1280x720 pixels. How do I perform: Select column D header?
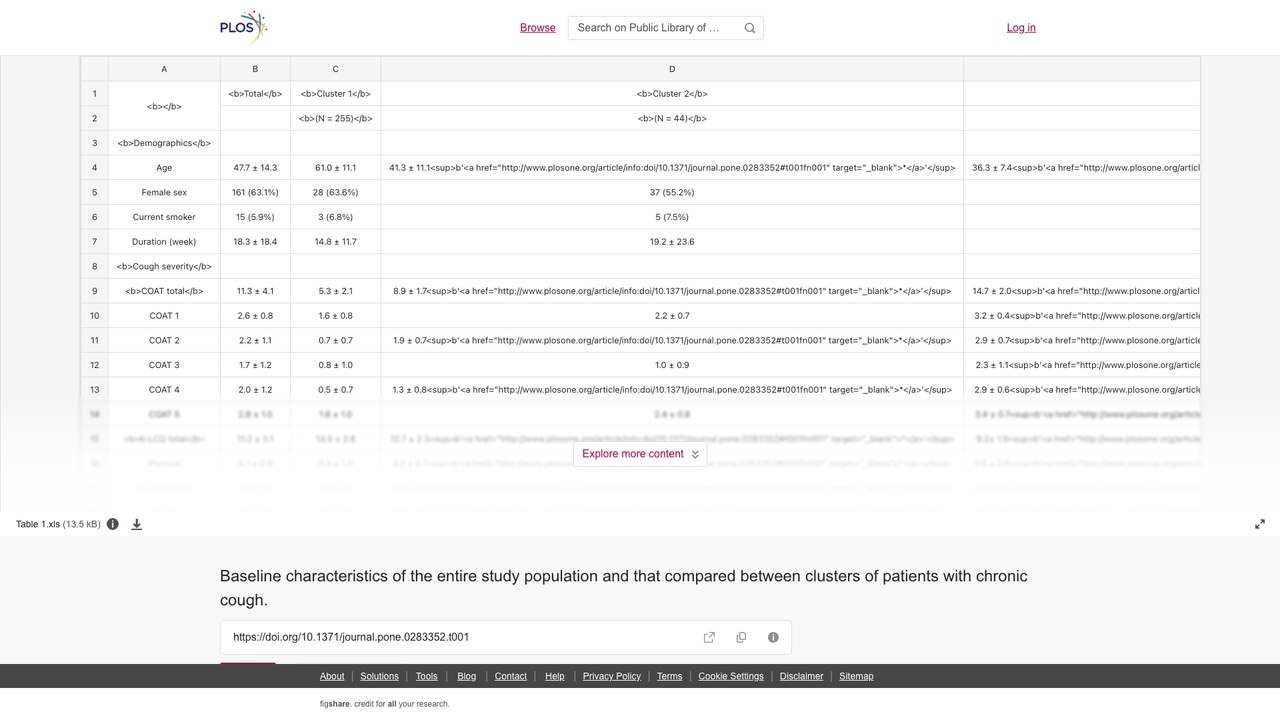(672, 69)
